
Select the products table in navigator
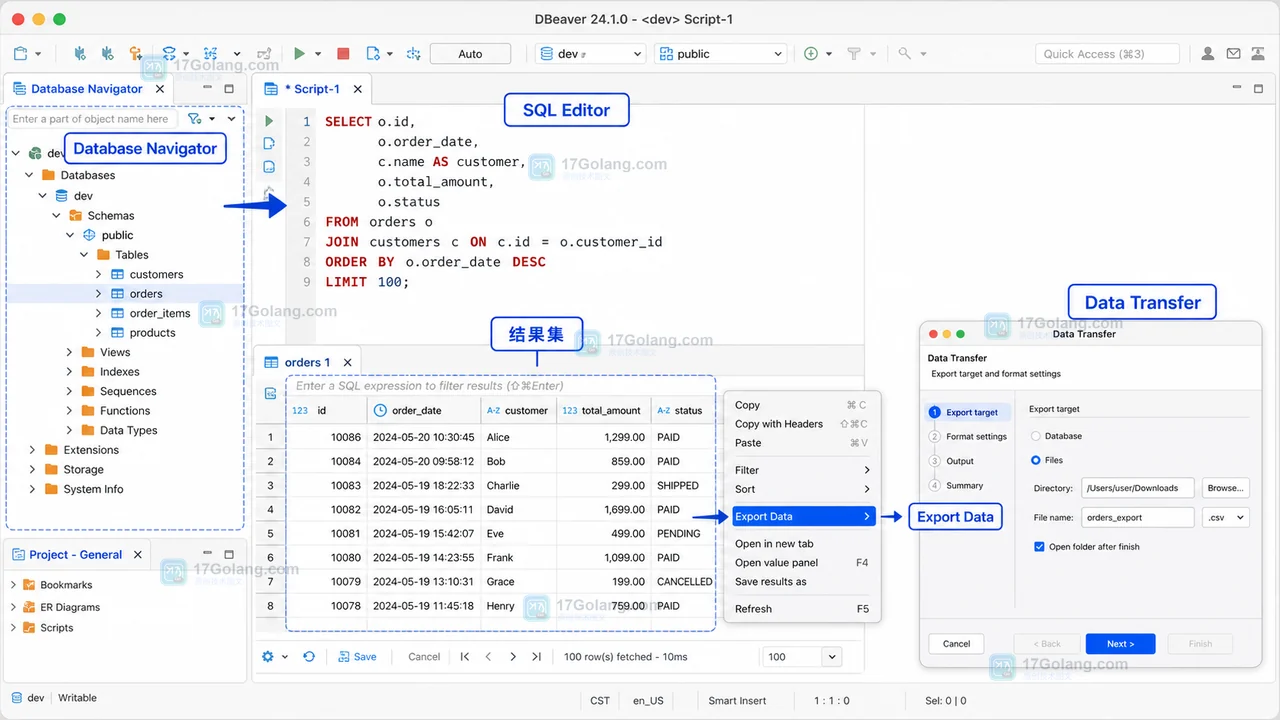coord(152,333)
